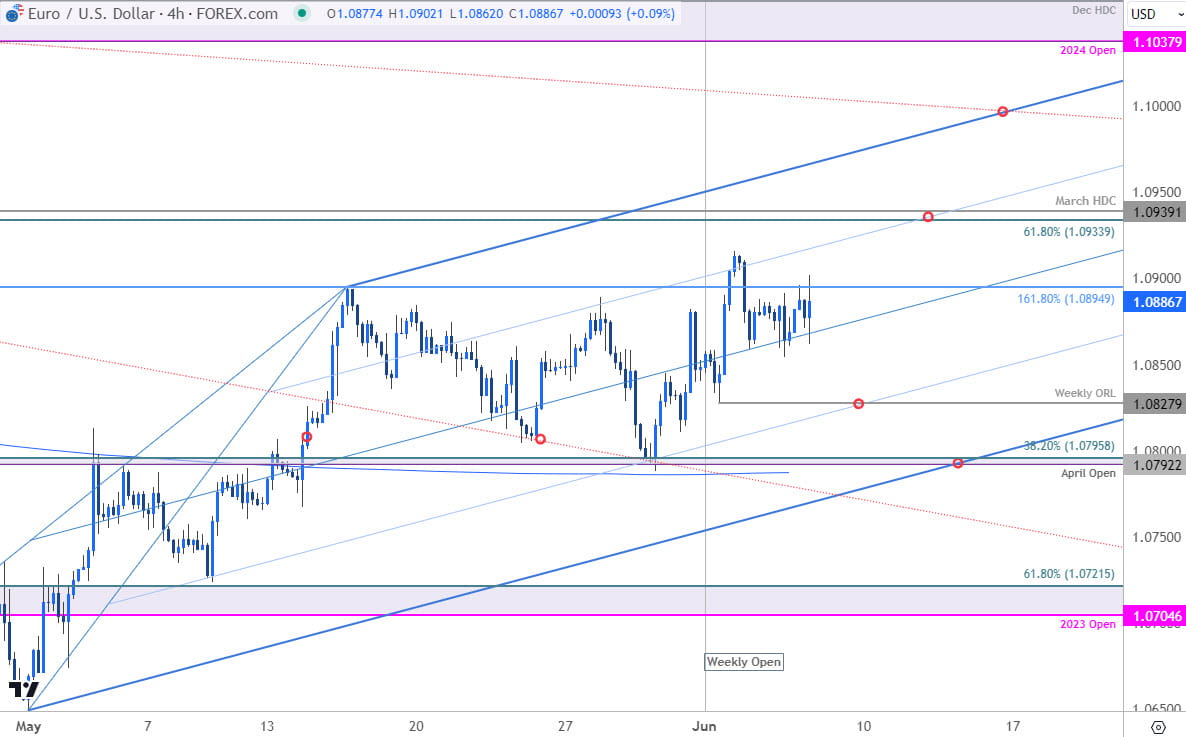This screenshot has width=1186, height=737.
Task: Select the 1.10379 price label
Action: (x=1155, y=42)
